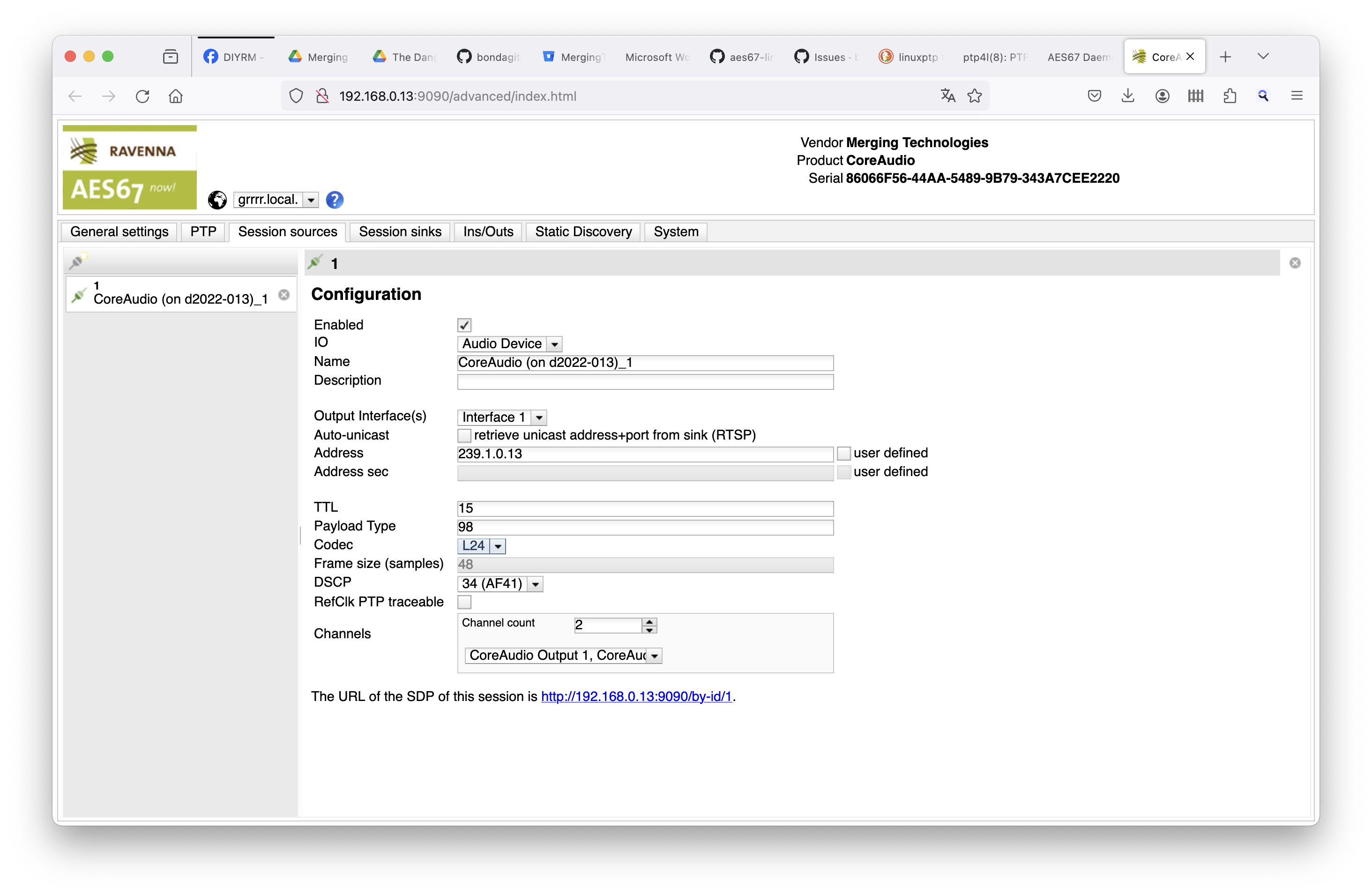The width and height of the screenshot is (1372, 895).
Task: Click the plug icon next to session 1 heading
Action: point(316,262)
